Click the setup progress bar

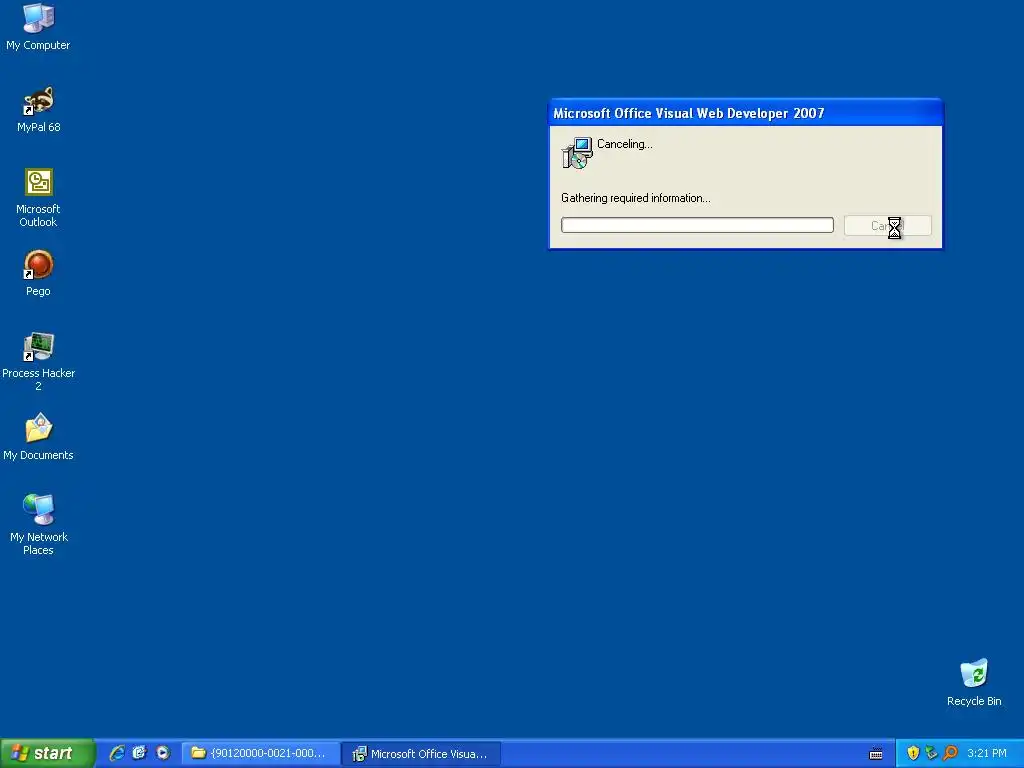pyautogui.click(x=697, y=225)
